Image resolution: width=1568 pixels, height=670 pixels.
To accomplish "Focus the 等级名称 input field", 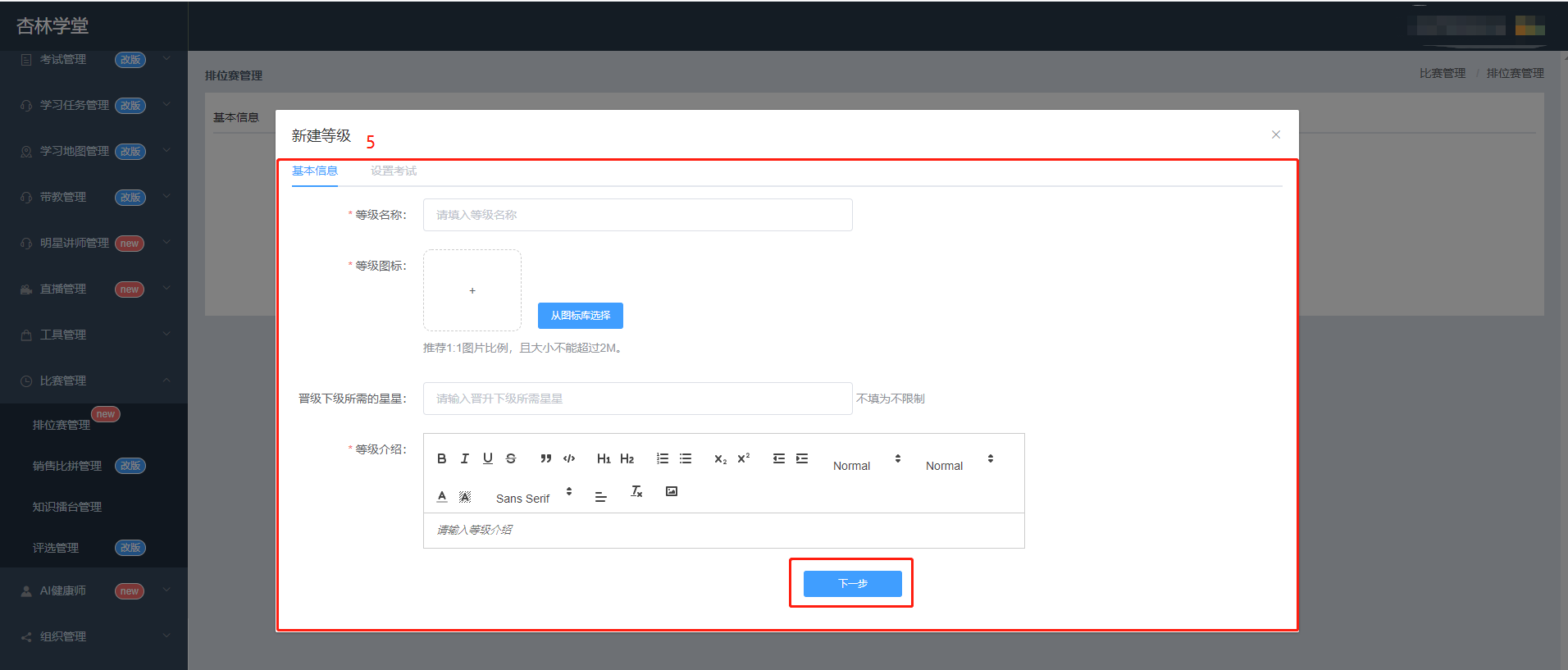I will tap(638, 215).
